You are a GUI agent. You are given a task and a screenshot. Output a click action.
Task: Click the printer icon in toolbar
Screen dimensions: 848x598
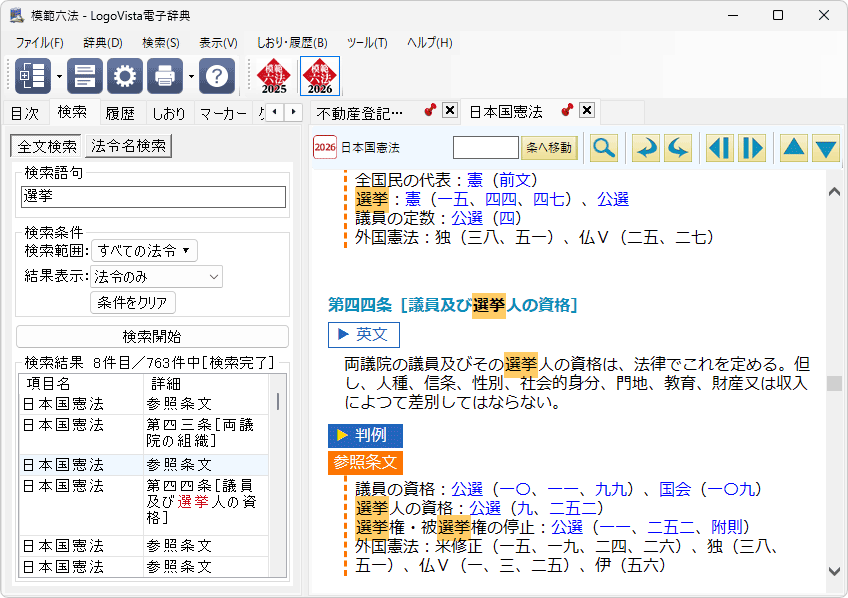(x=165, y=76)
